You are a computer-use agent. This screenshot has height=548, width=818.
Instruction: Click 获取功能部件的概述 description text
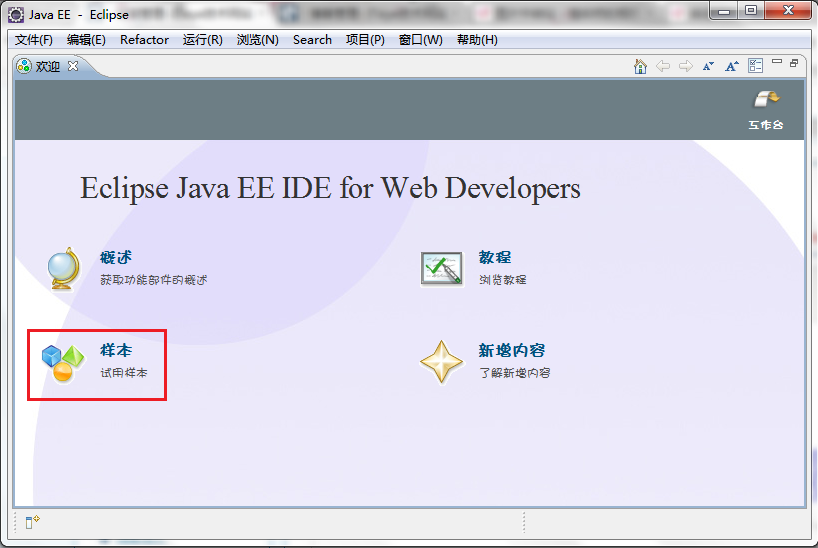coord(153,280)
